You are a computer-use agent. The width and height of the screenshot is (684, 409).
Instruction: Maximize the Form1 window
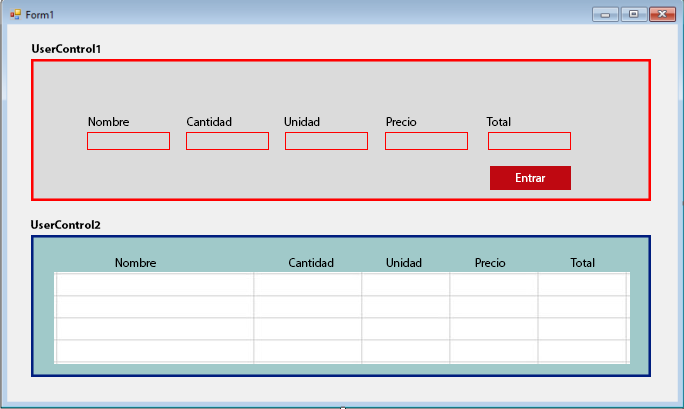[x=634, y=14]
